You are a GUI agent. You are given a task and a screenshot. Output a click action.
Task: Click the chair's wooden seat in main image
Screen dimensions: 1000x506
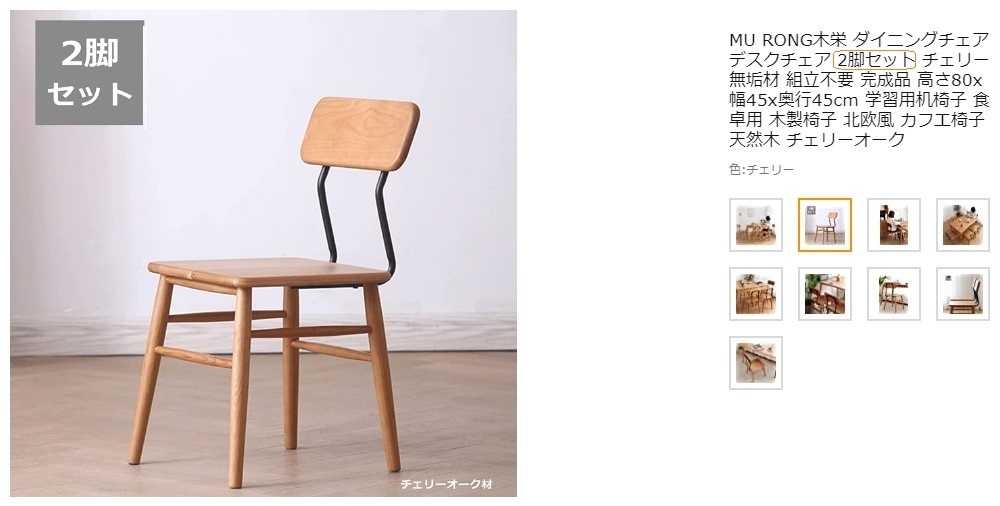[269, 271]
